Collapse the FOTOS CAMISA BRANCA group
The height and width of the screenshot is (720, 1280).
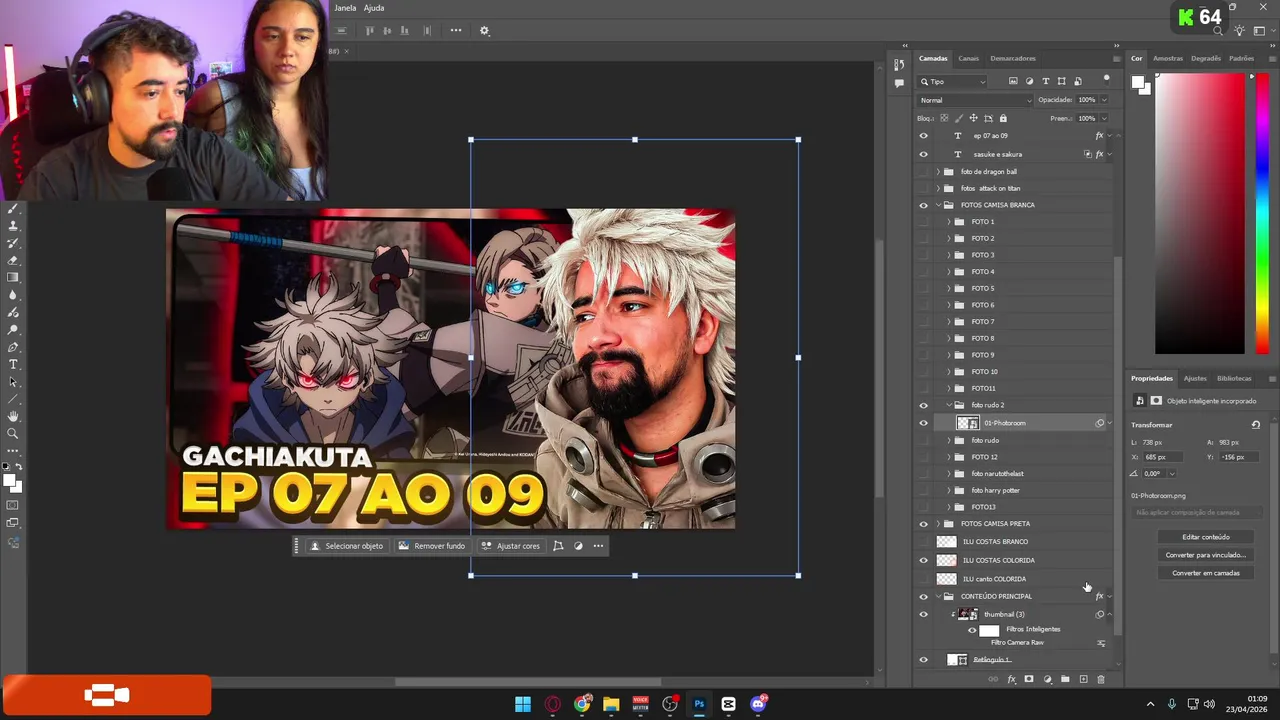(938, 205)
